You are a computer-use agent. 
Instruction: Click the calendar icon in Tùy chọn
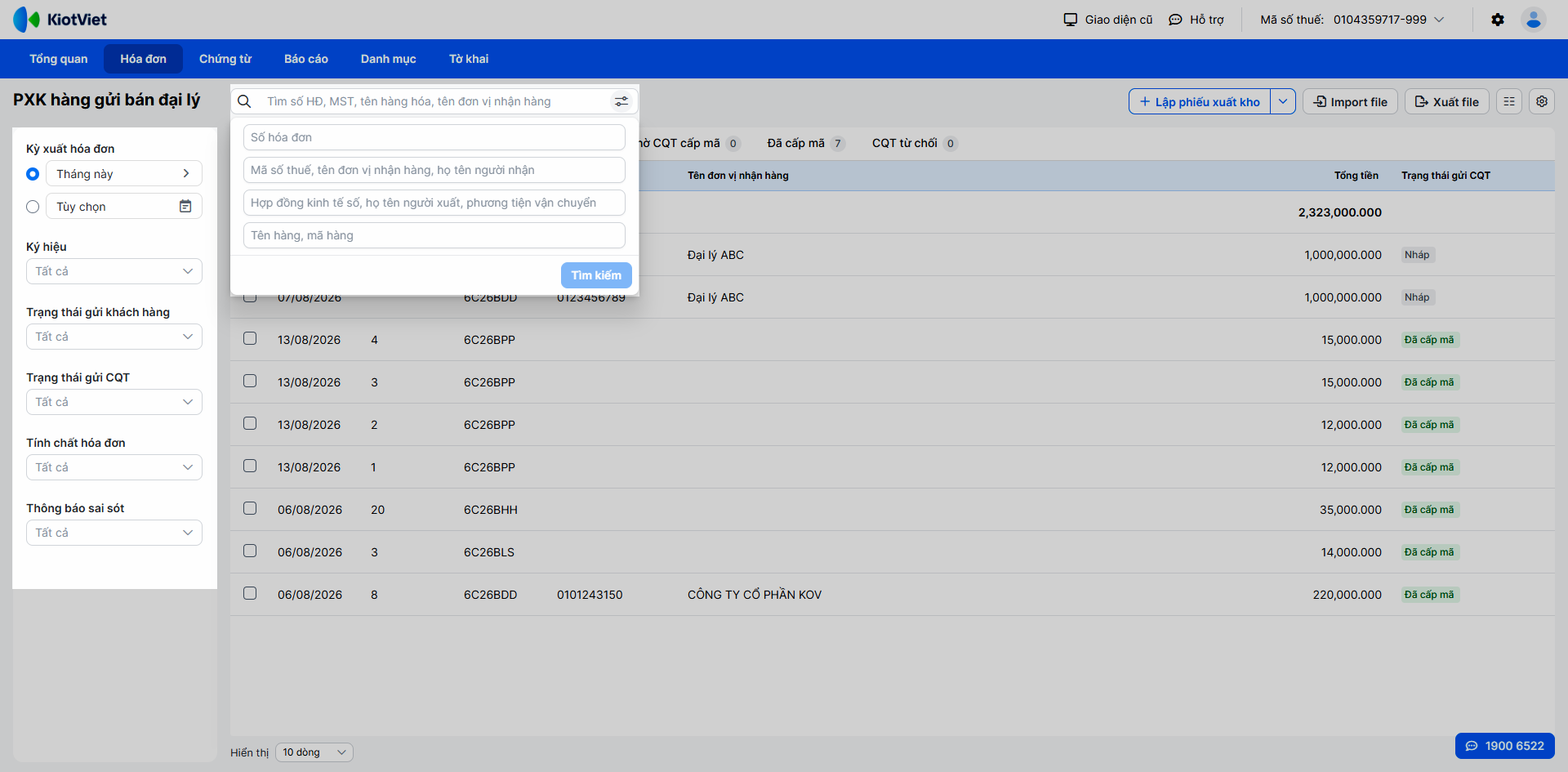pyautogui.click(x=185, y=207)
